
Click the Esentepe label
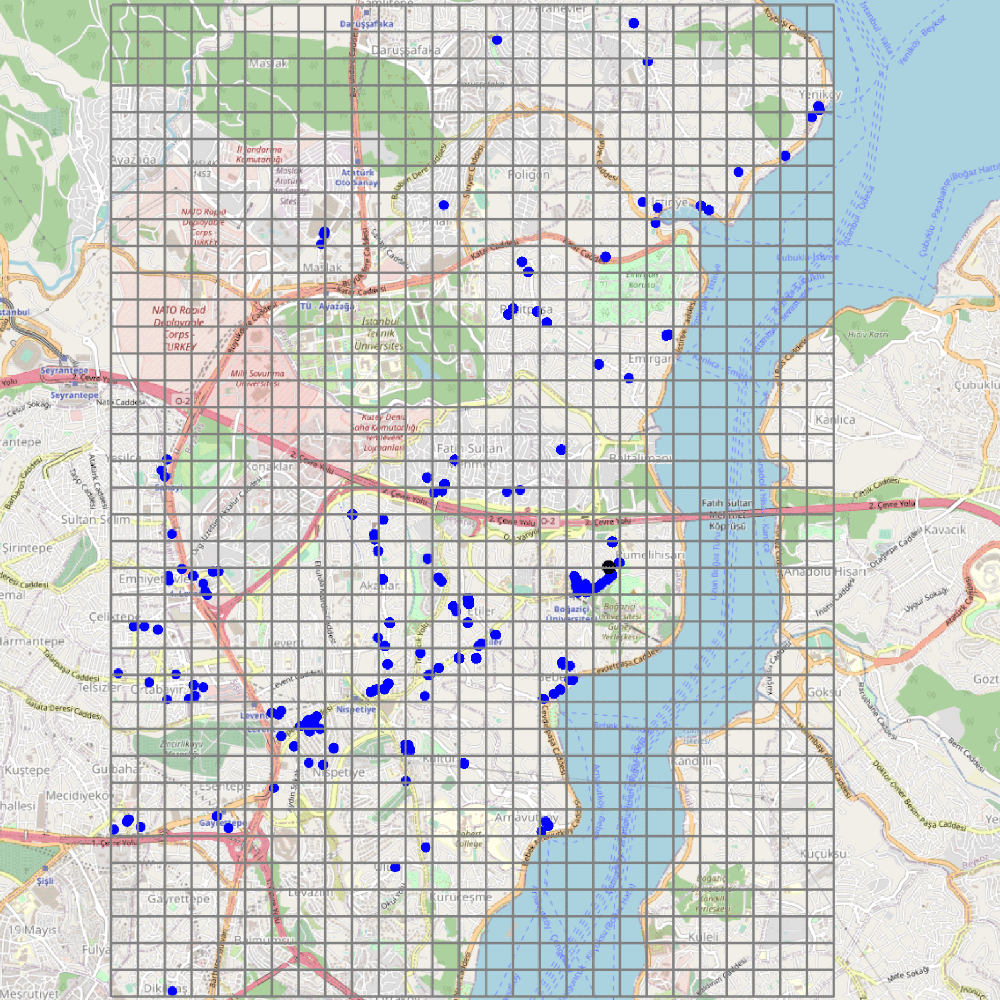(224, 786)
